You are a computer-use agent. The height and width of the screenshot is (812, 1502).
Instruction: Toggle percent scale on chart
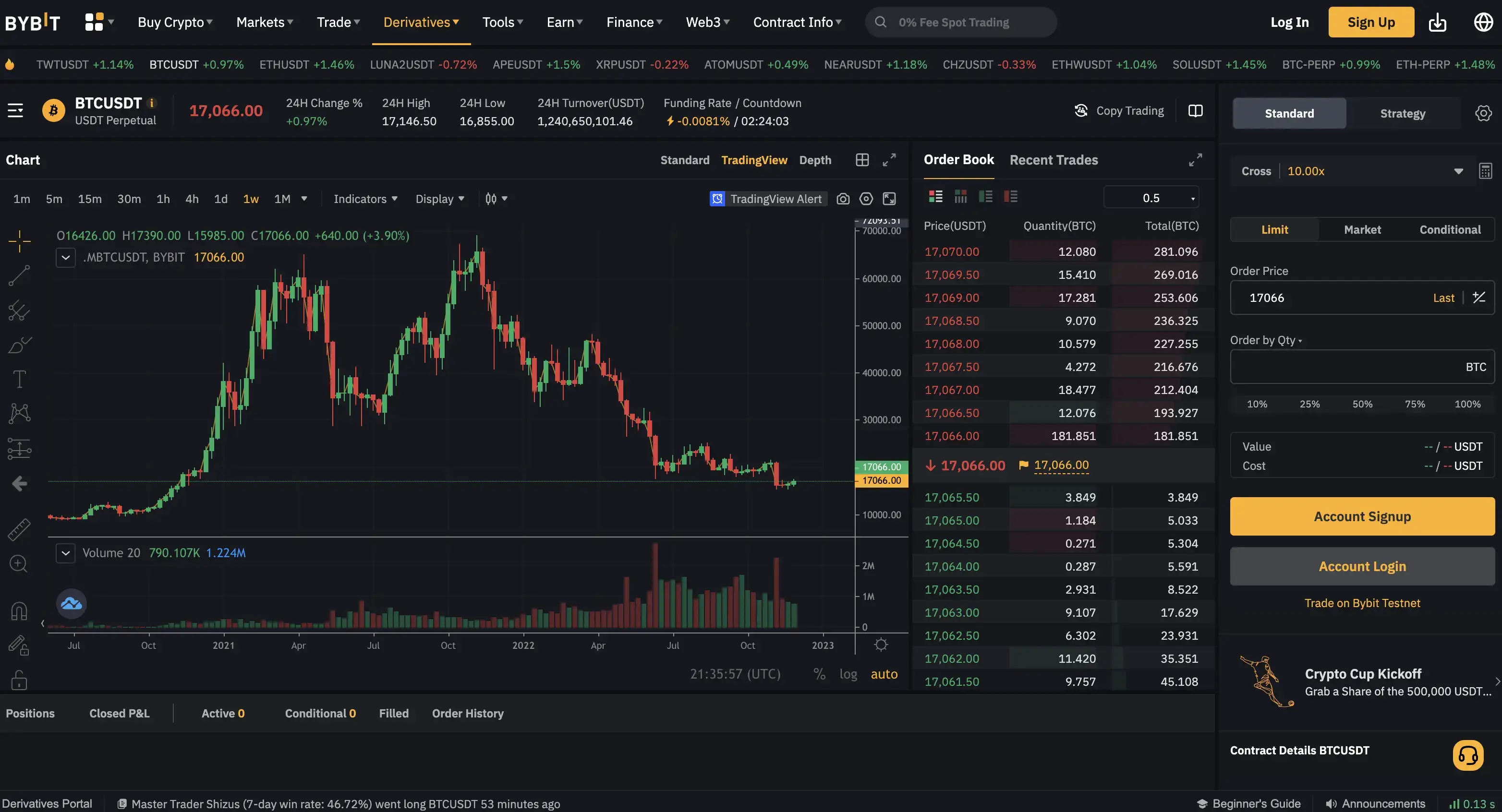pos(819,674)
